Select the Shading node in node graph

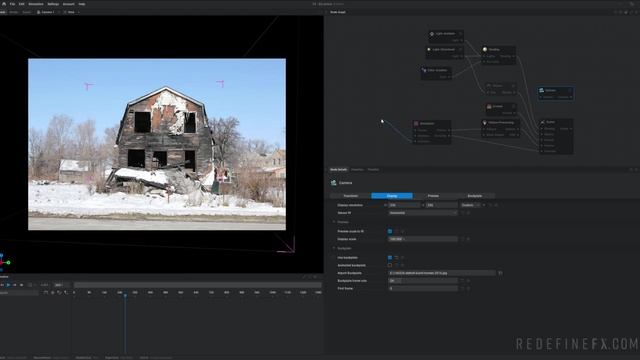click(499, 55)
